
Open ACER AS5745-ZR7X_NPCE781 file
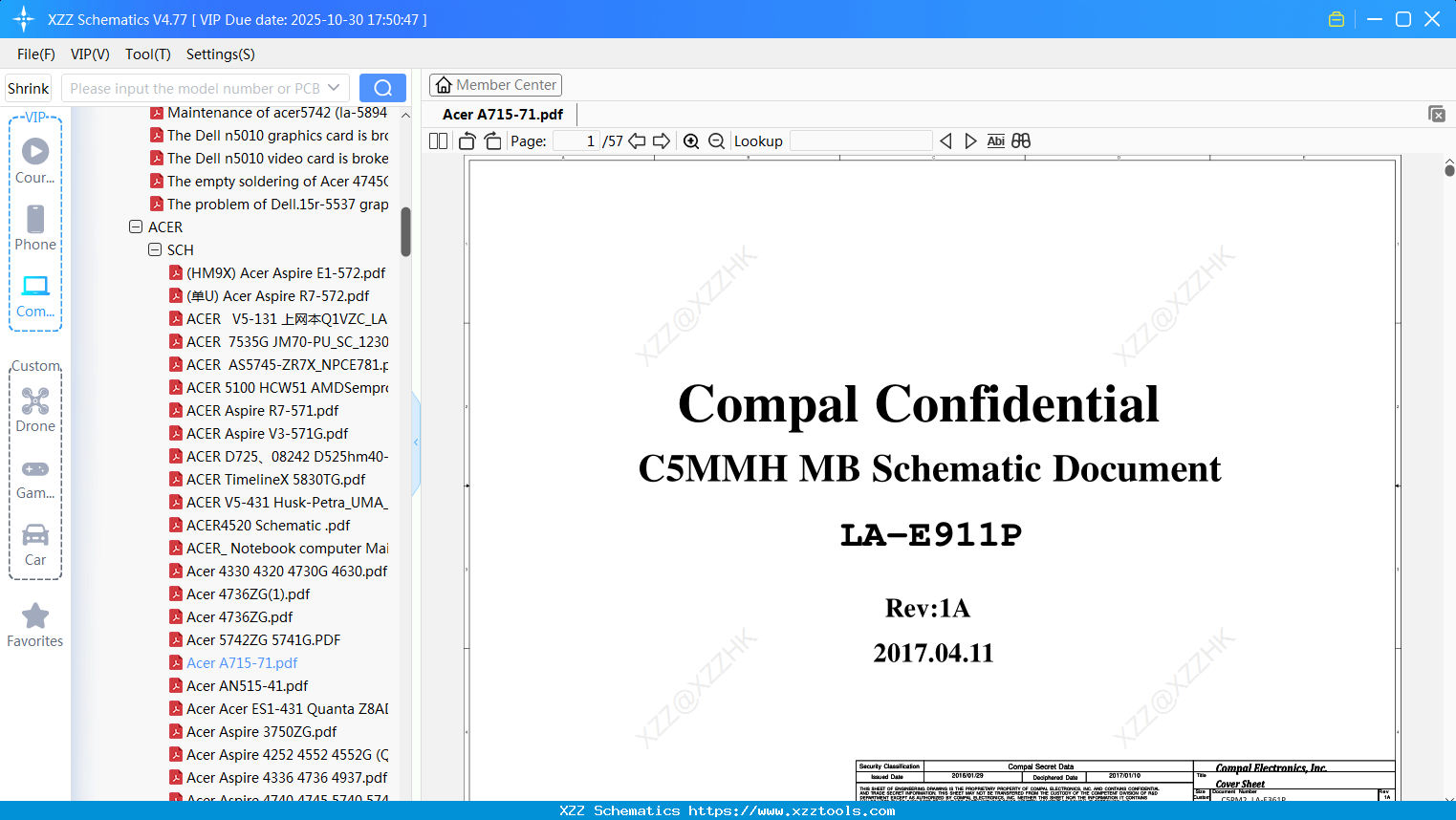tap(288, 365)
